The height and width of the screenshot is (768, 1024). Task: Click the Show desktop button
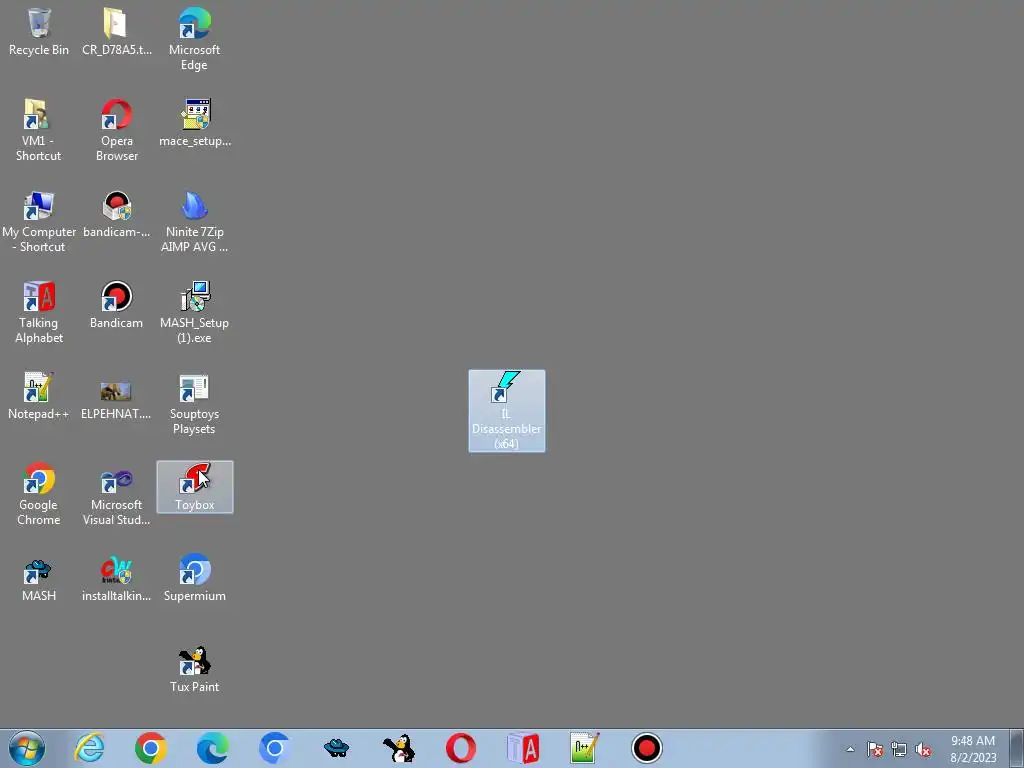coord(1017,748)
